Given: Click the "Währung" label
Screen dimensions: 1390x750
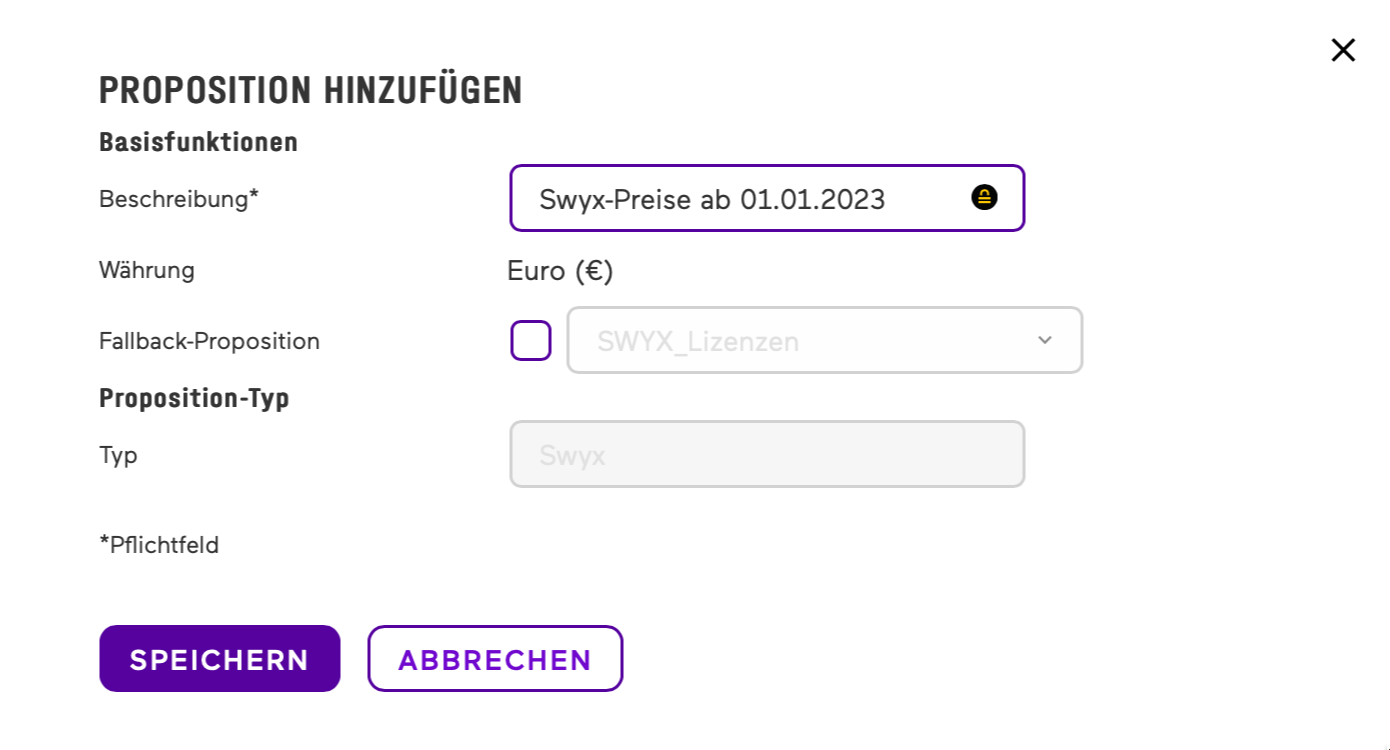Looking at the screenshot, I should [147, 270].
